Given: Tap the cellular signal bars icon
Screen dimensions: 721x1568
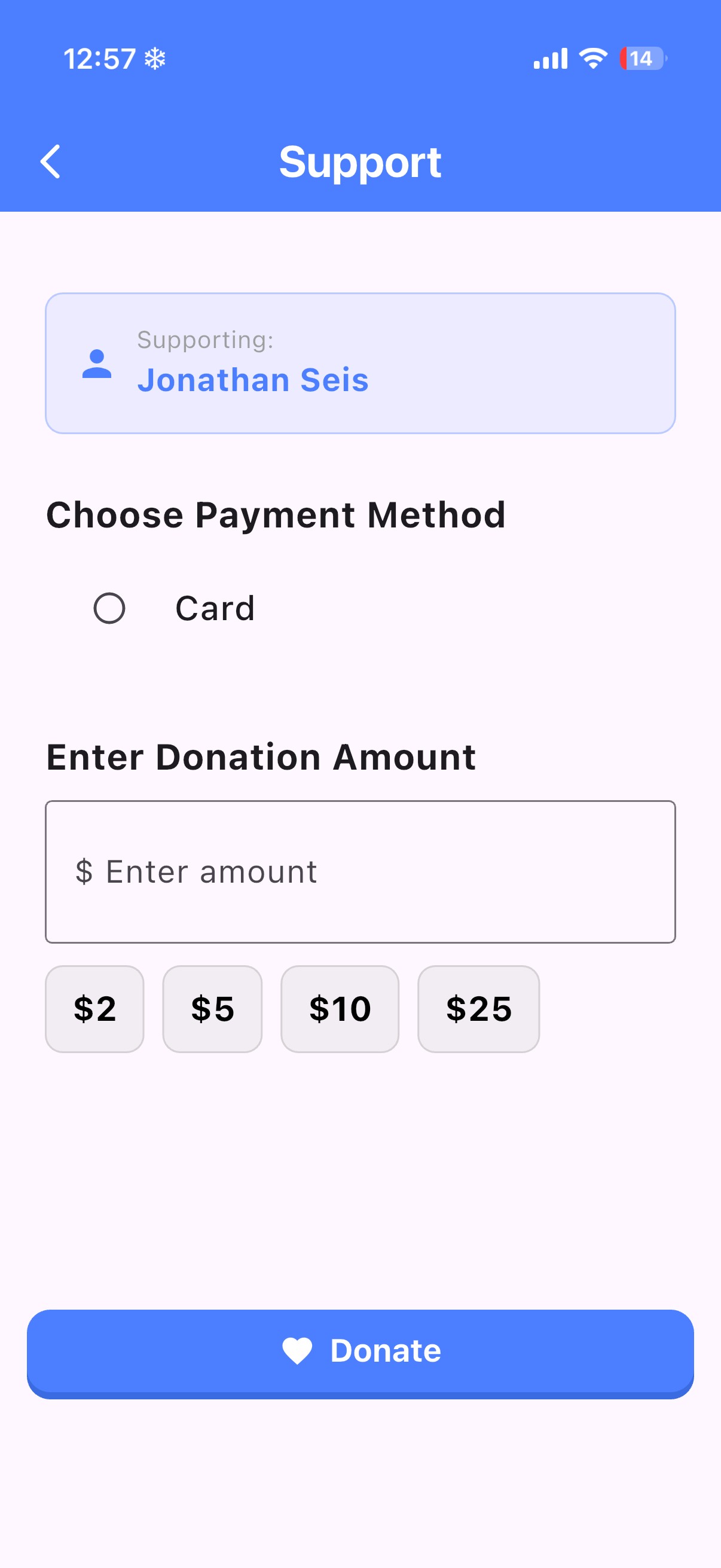Looking at the screenshot, I should [550, 59].
